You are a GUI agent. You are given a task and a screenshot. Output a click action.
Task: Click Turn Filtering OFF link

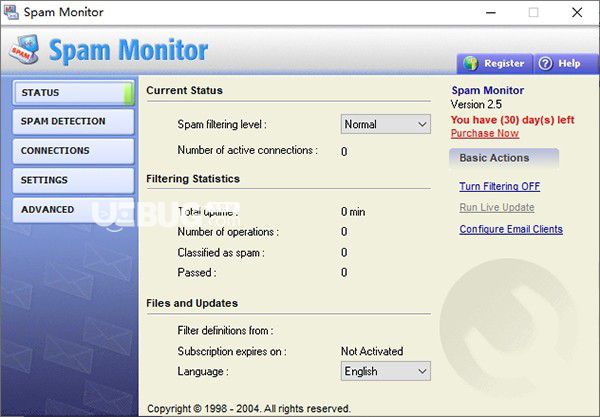[x=499, y=186]
